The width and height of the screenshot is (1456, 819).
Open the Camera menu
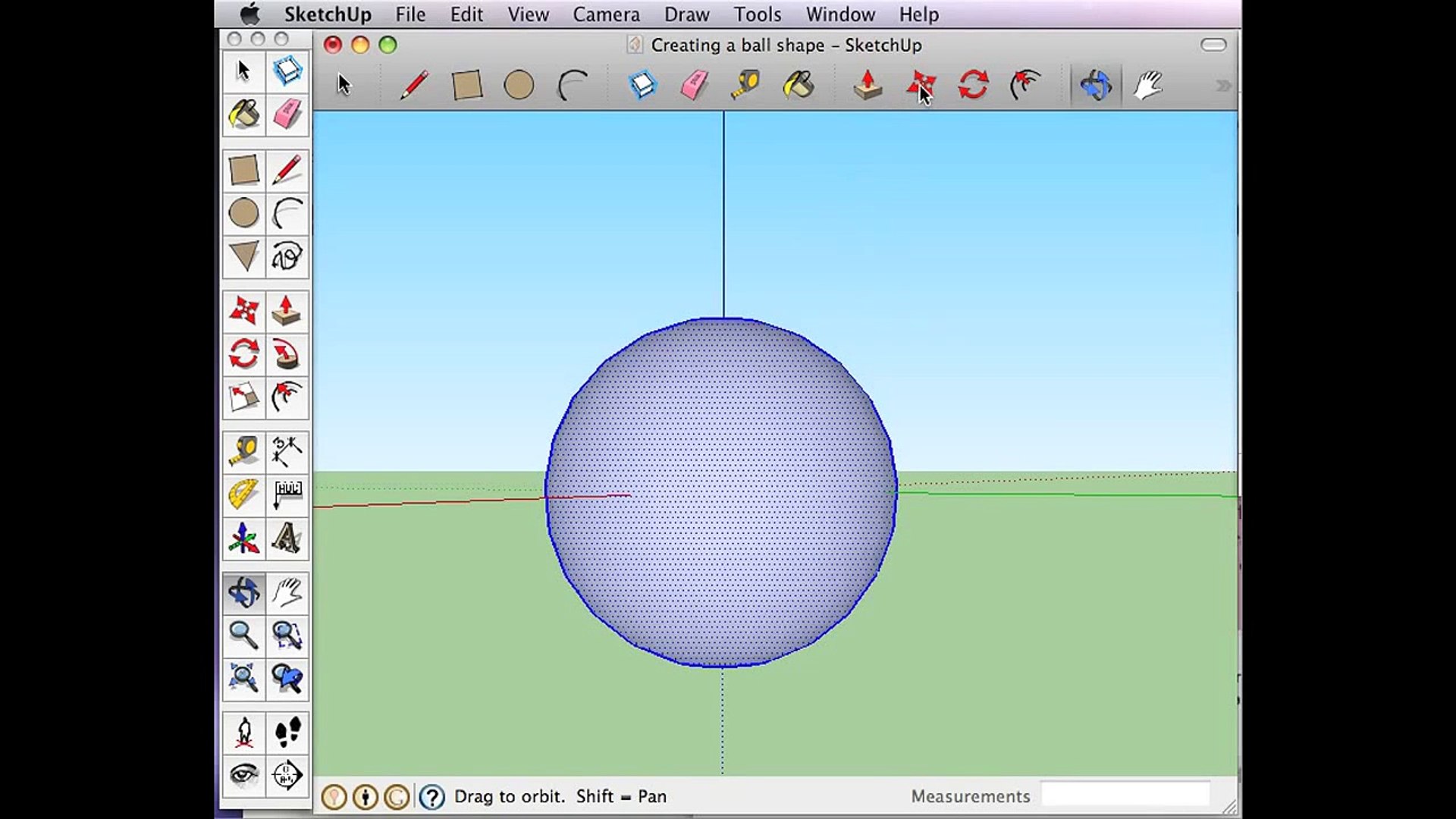point(605,14)
